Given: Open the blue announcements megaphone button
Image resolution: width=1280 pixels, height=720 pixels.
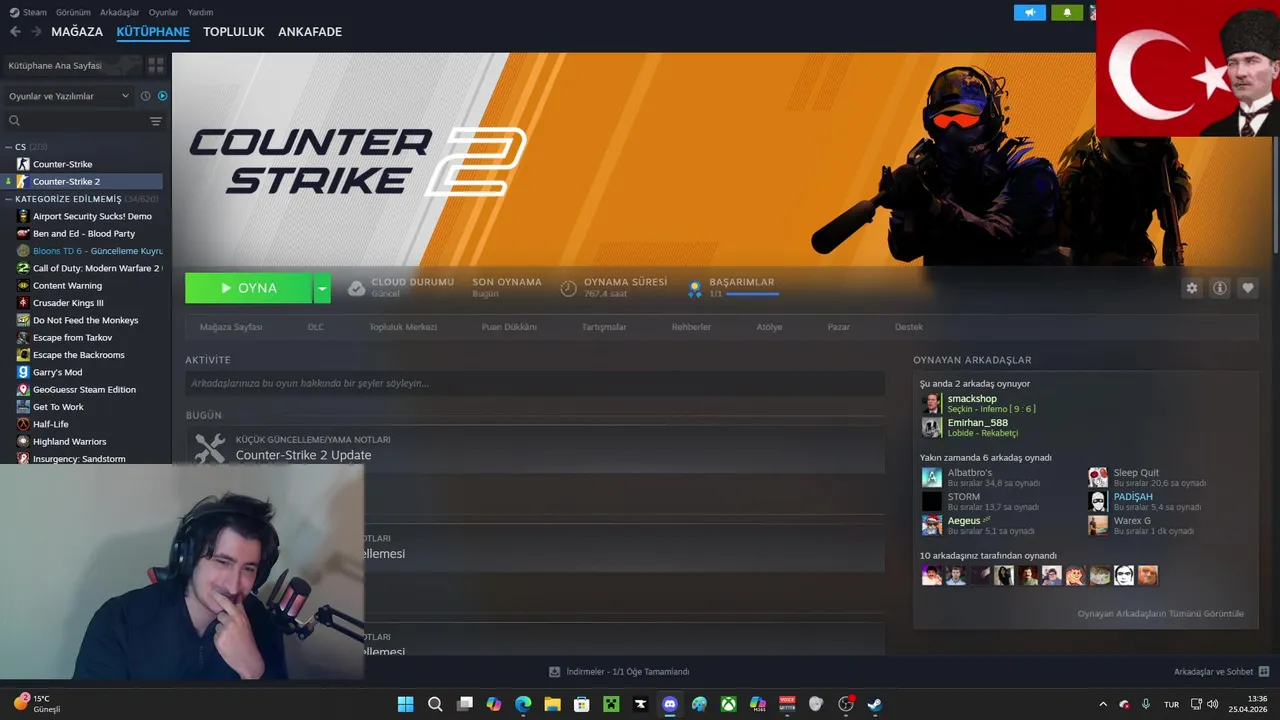Looking at the screenshot, I should click(1029, 13).
